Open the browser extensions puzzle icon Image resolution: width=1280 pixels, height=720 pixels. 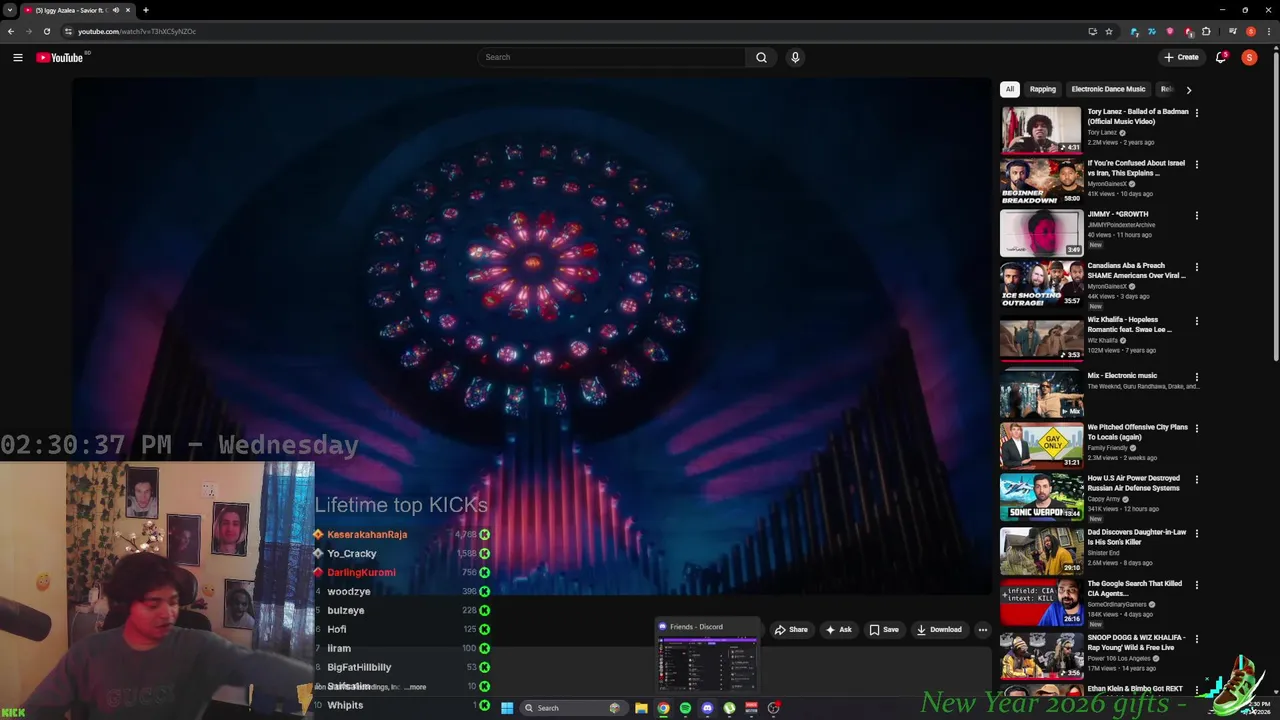(1206, 31)
